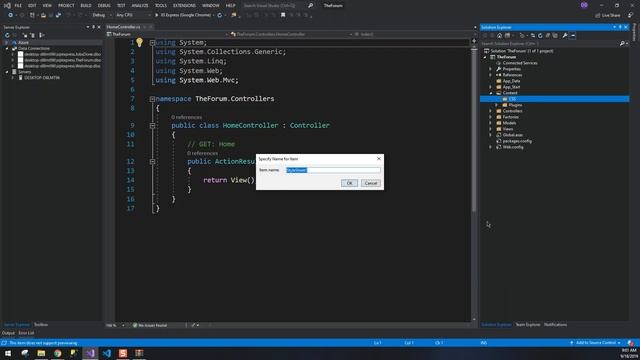This screenshot has height=360, width=640.
Task: Collapse the using block at line 1
Action: pos(152,42)
